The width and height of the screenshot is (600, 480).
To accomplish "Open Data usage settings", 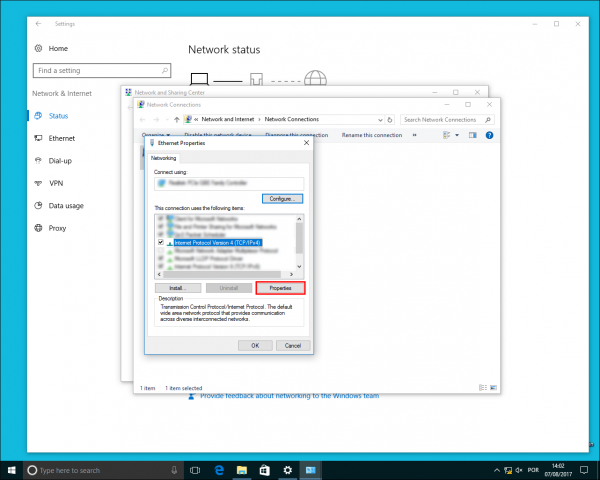I will pos(66,206).
